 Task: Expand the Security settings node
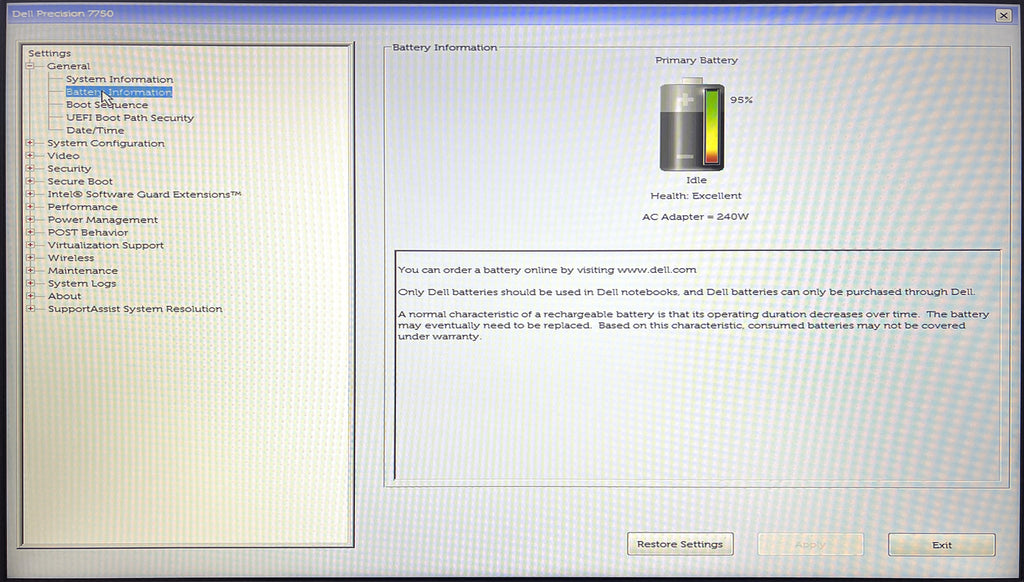(x=29, y=169)
